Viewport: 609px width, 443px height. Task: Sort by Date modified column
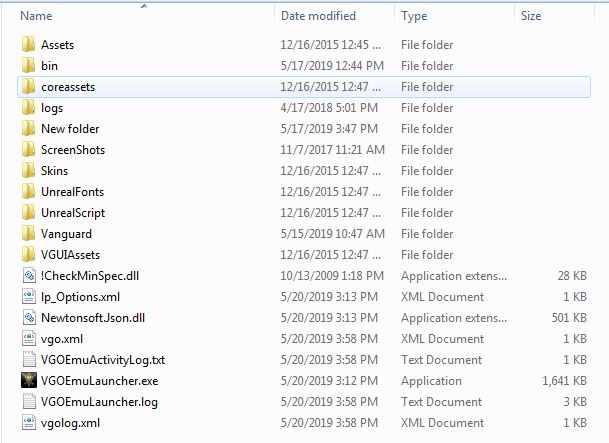tap(318, 16)
